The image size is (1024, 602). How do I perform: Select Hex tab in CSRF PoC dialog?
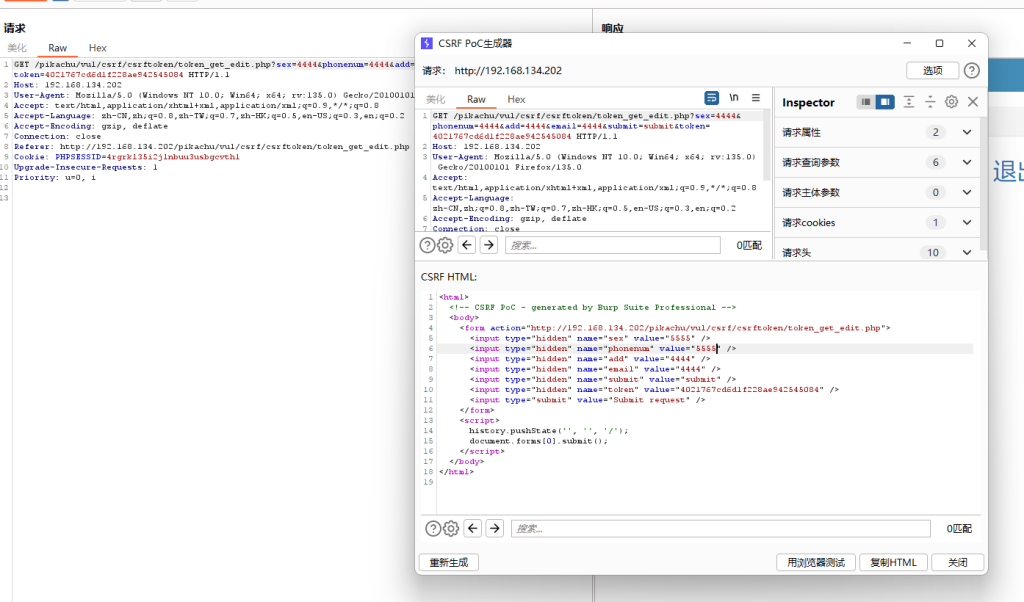point(516,99)
